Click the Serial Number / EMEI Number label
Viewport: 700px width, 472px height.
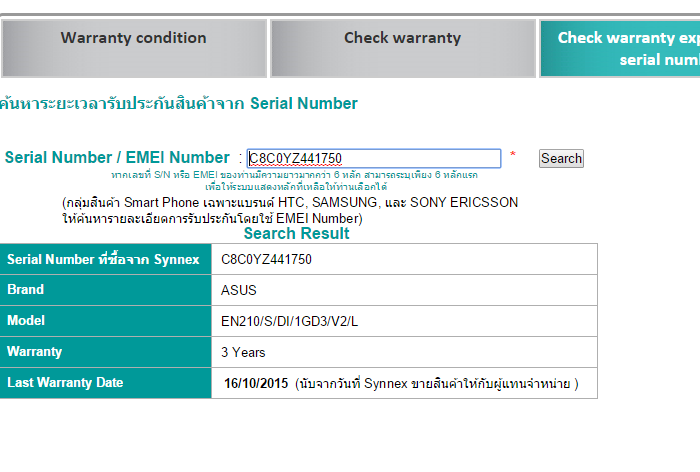117,157
